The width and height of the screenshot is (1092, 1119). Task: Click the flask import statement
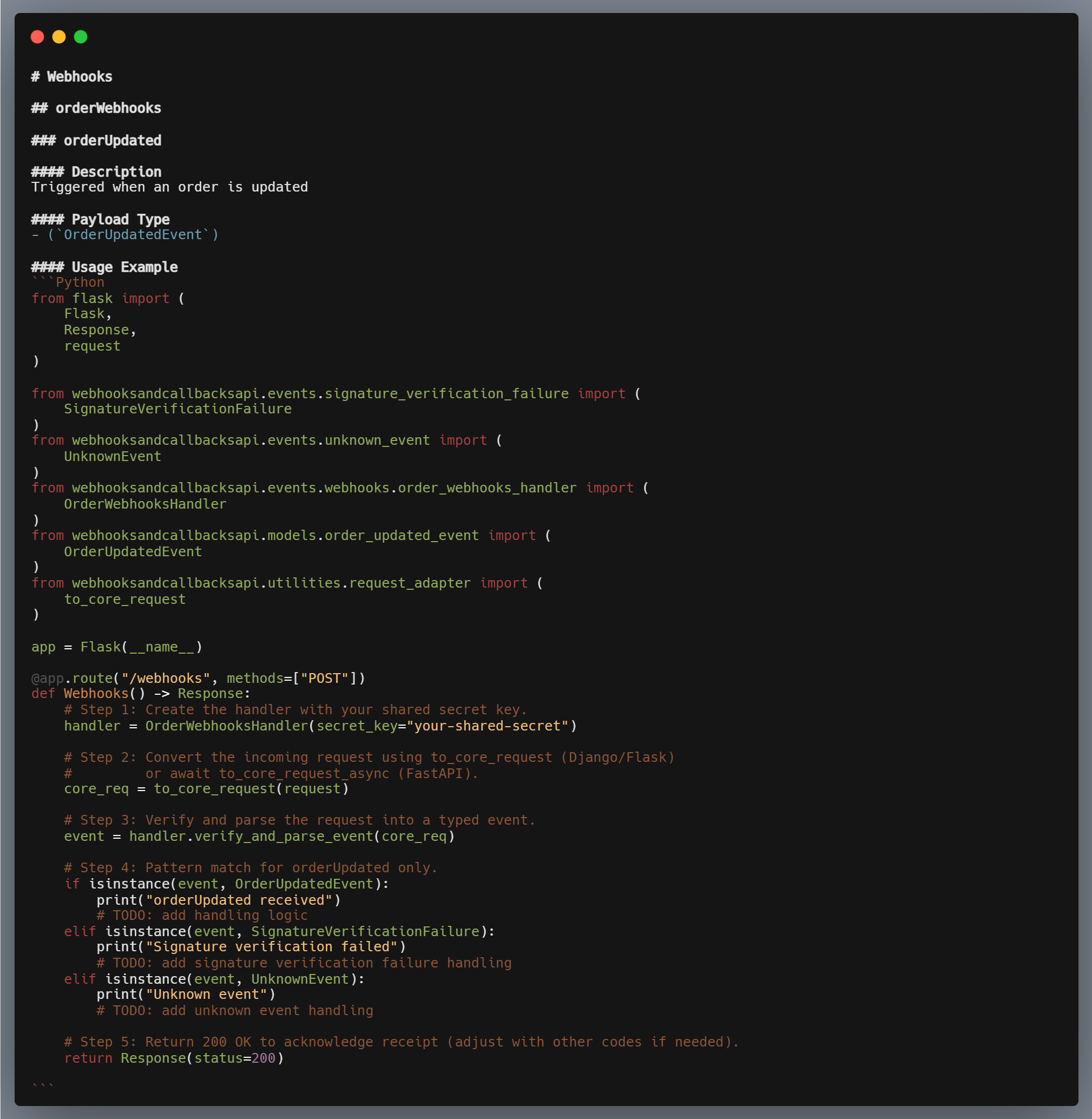coord(108,298)
